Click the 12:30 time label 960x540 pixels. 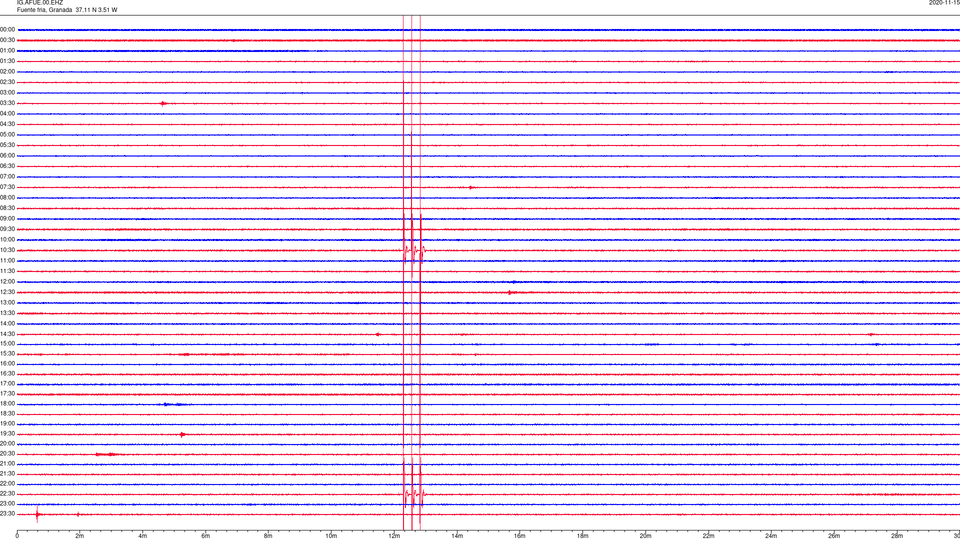7,292
